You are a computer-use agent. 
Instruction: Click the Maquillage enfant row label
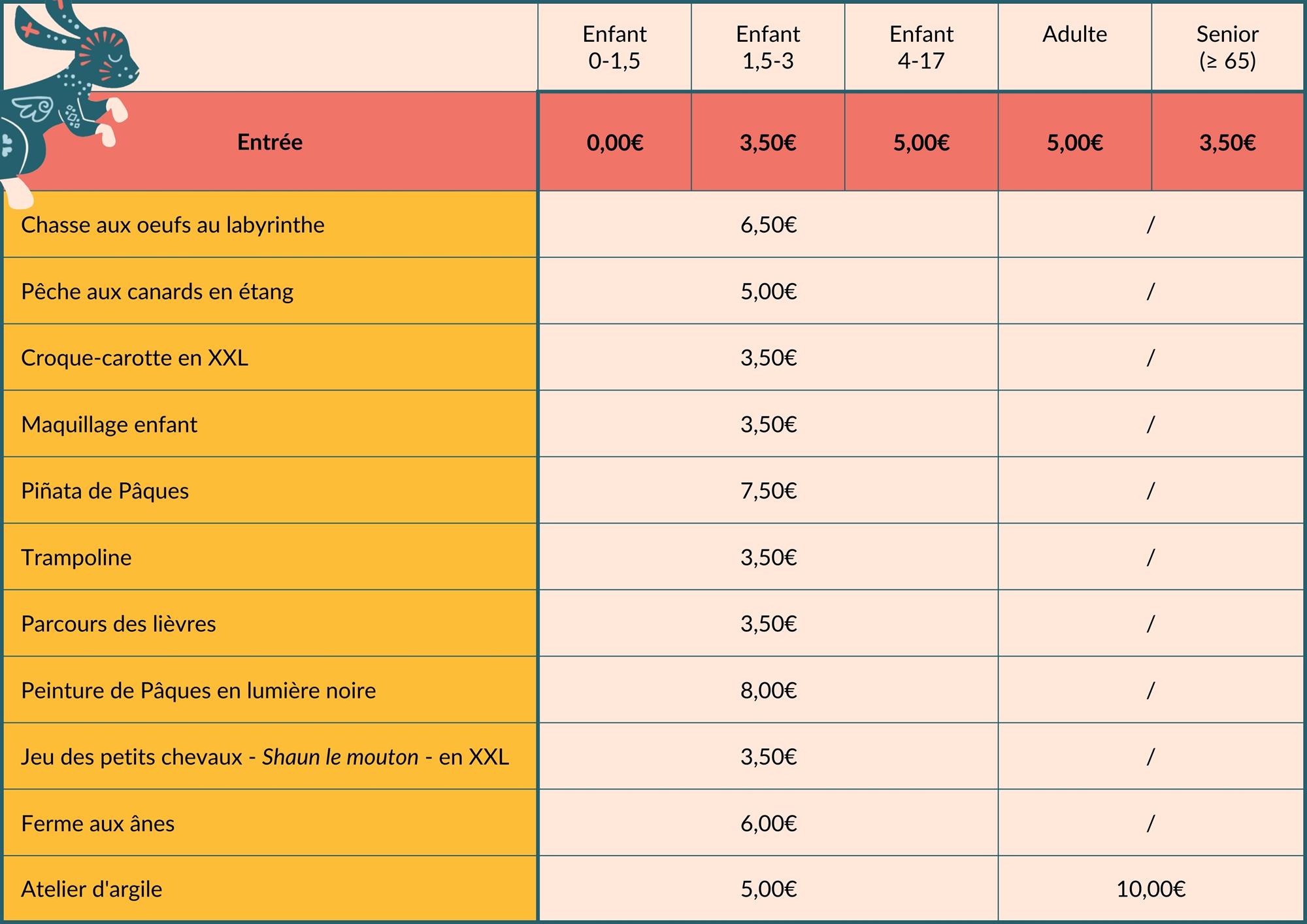pyautogui.click(x=109, y=425)
